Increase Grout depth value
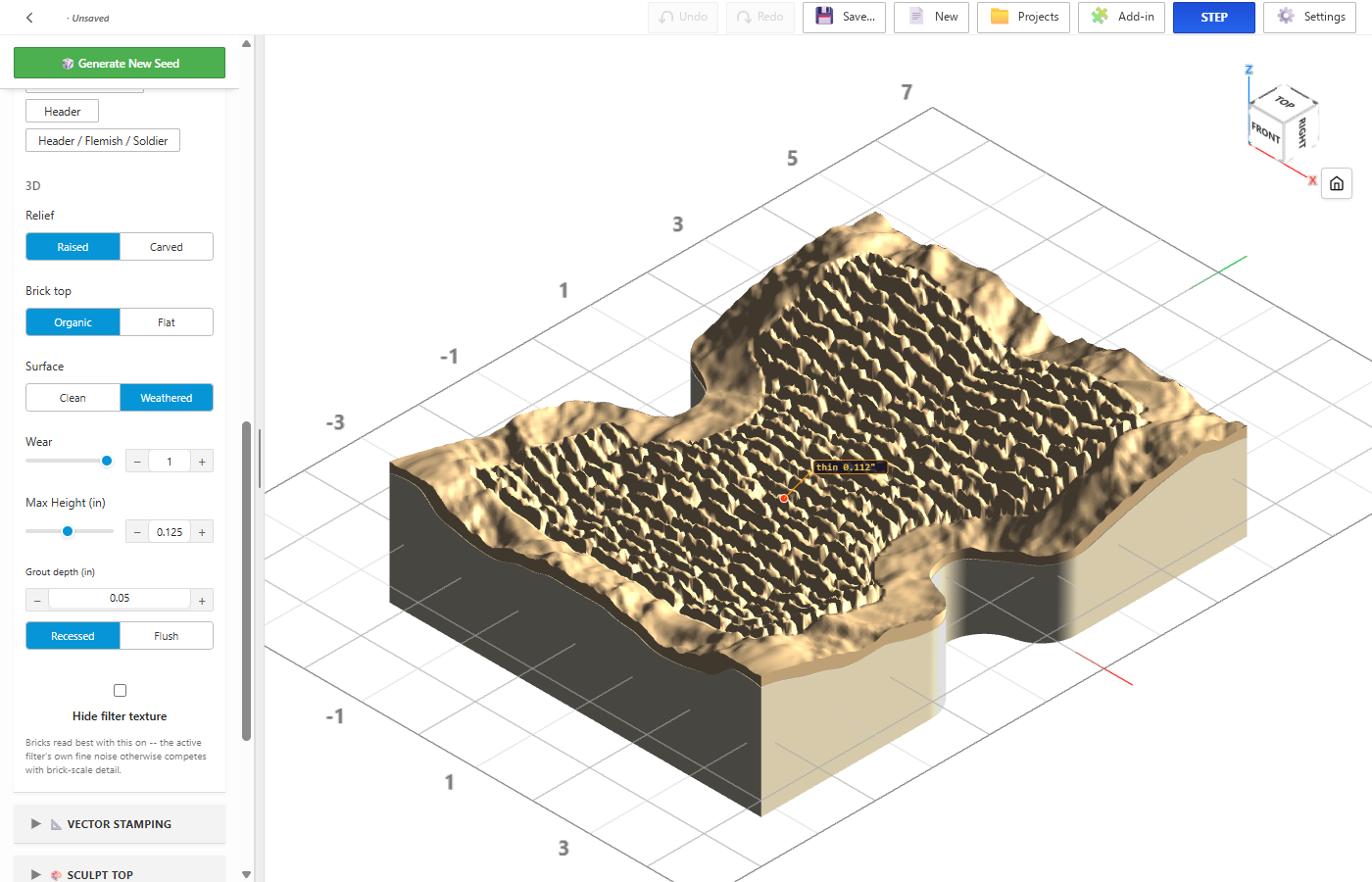This screenshot has width=1372, height=882. pos(202,601)
